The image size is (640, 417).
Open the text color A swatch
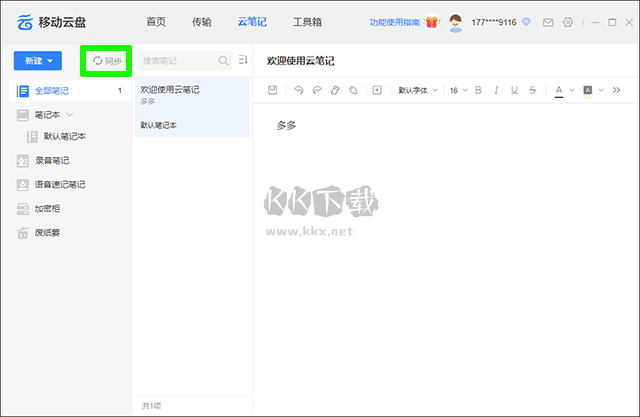click(559, 90)
